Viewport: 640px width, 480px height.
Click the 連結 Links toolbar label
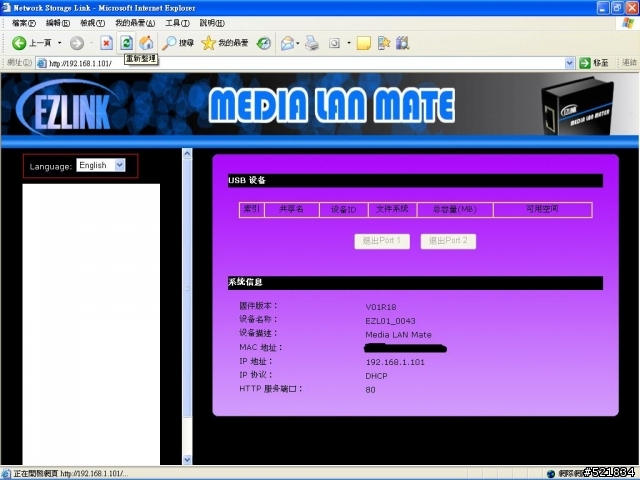click(629, 63)
